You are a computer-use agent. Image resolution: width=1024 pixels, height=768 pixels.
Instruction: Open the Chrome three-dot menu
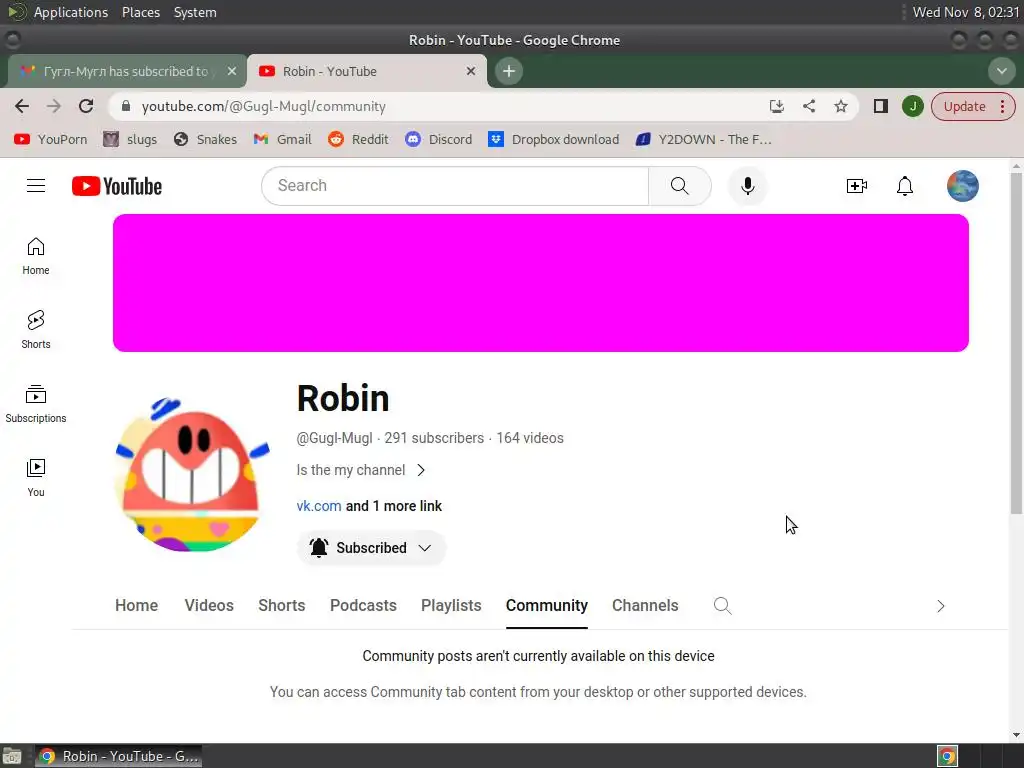[x=1002, y=106]
